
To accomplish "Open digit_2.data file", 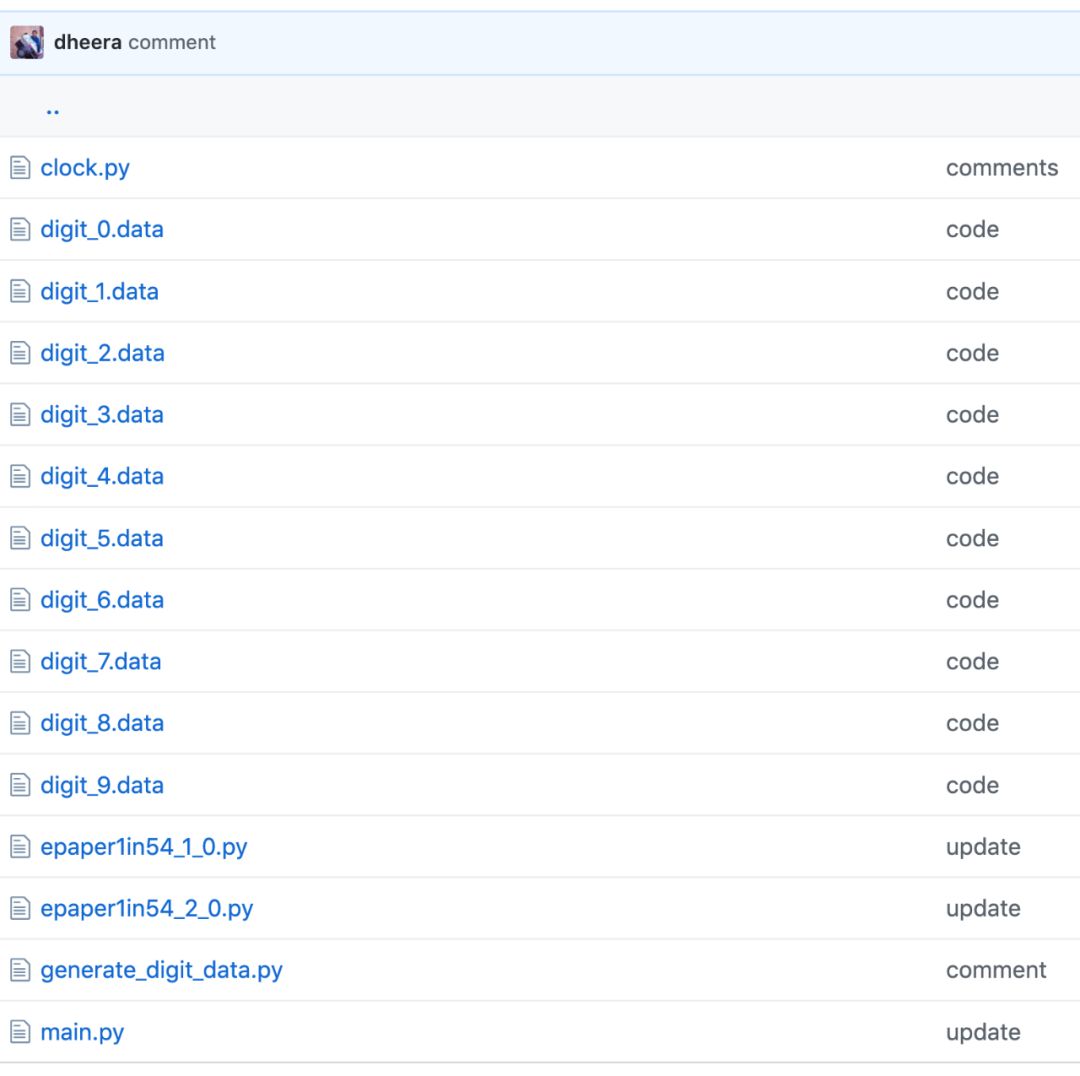I will click(103, 353).
